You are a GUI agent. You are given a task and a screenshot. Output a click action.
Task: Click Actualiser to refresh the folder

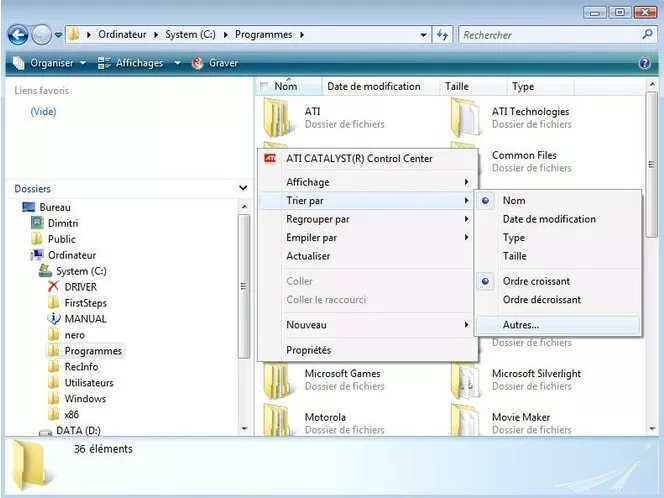pyautogui.click(x=308, y=256)
